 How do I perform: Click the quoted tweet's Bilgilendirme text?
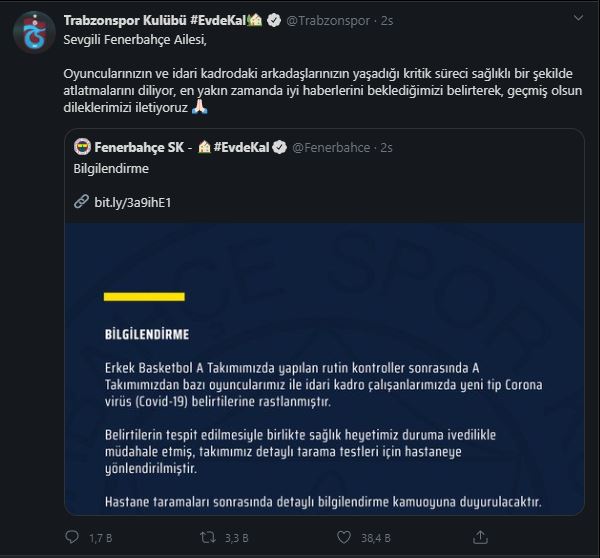pyautogui.click(x=111, y=168)
